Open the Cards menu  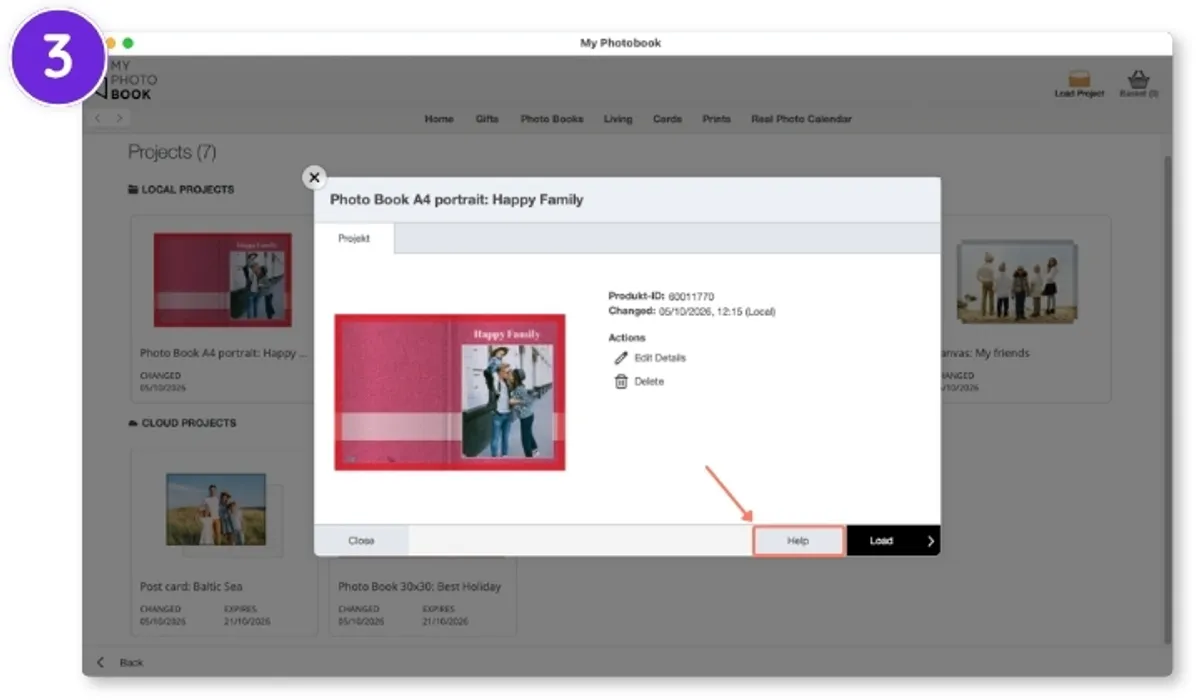(667, 119)
